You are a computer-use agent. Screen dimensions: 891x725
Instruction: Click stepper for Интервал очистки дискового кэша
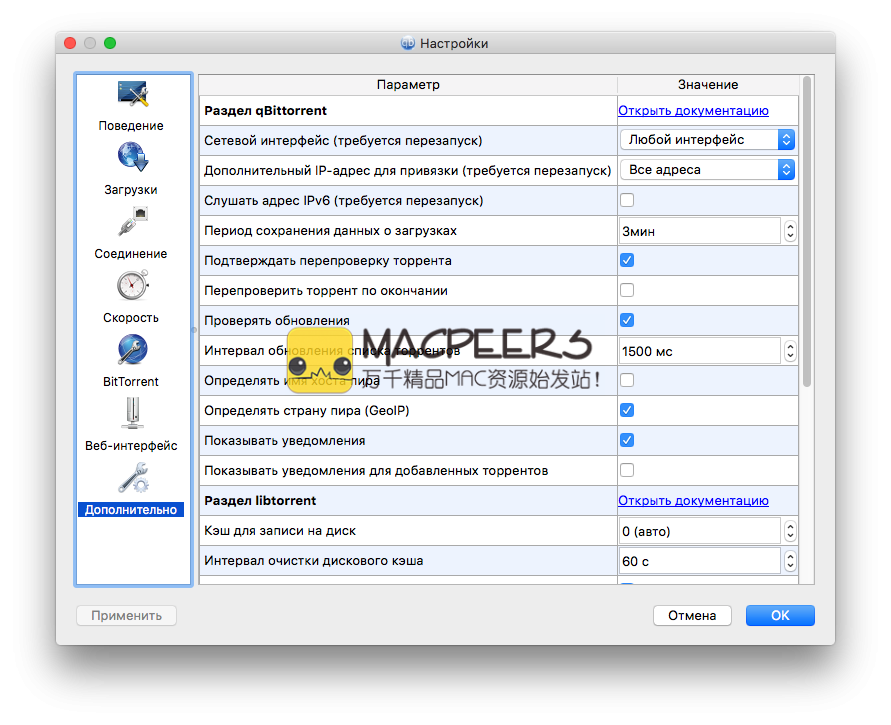[x=790, y=561]
